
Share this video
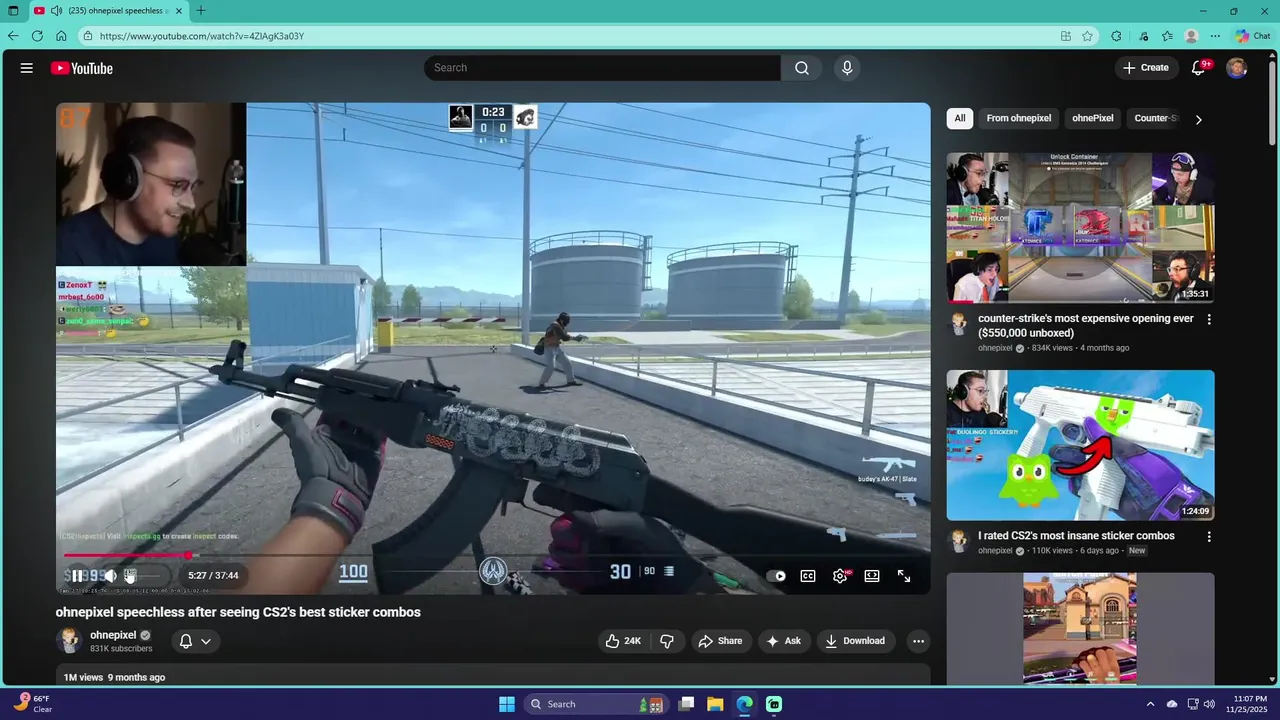(721, 641)
